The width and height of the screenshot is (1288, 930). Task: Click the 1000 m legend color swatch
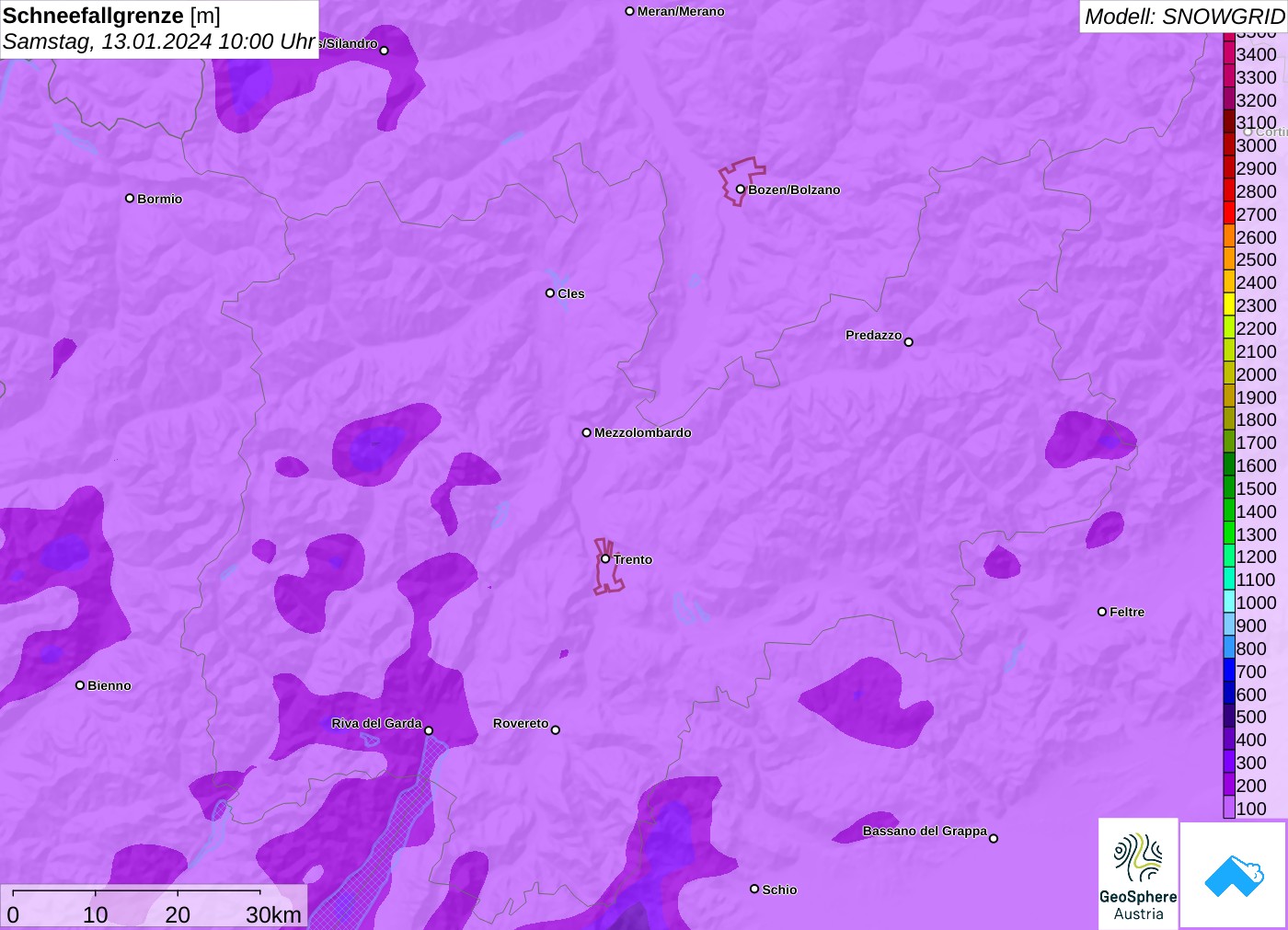coord(1229,602)
